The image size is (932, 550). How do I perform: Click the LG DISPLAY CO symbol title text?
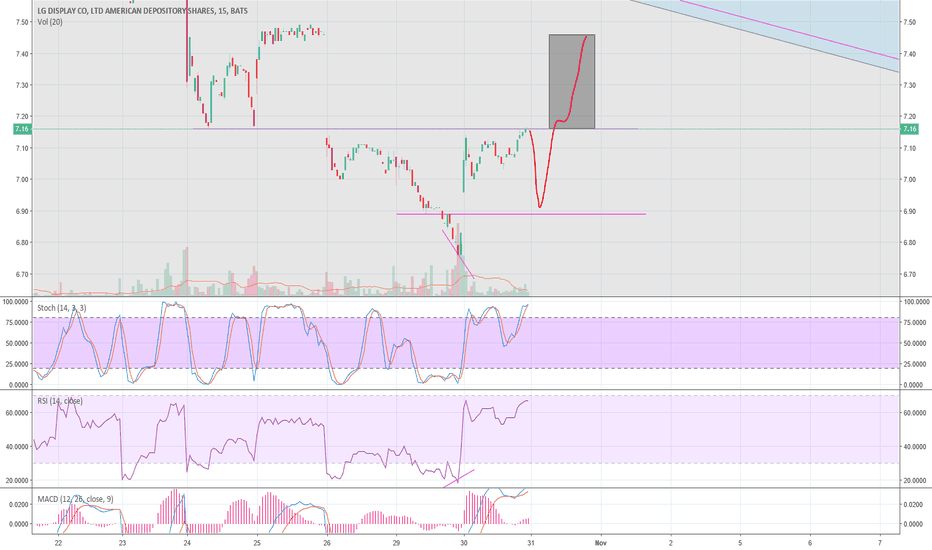click(x=143, y=11)
